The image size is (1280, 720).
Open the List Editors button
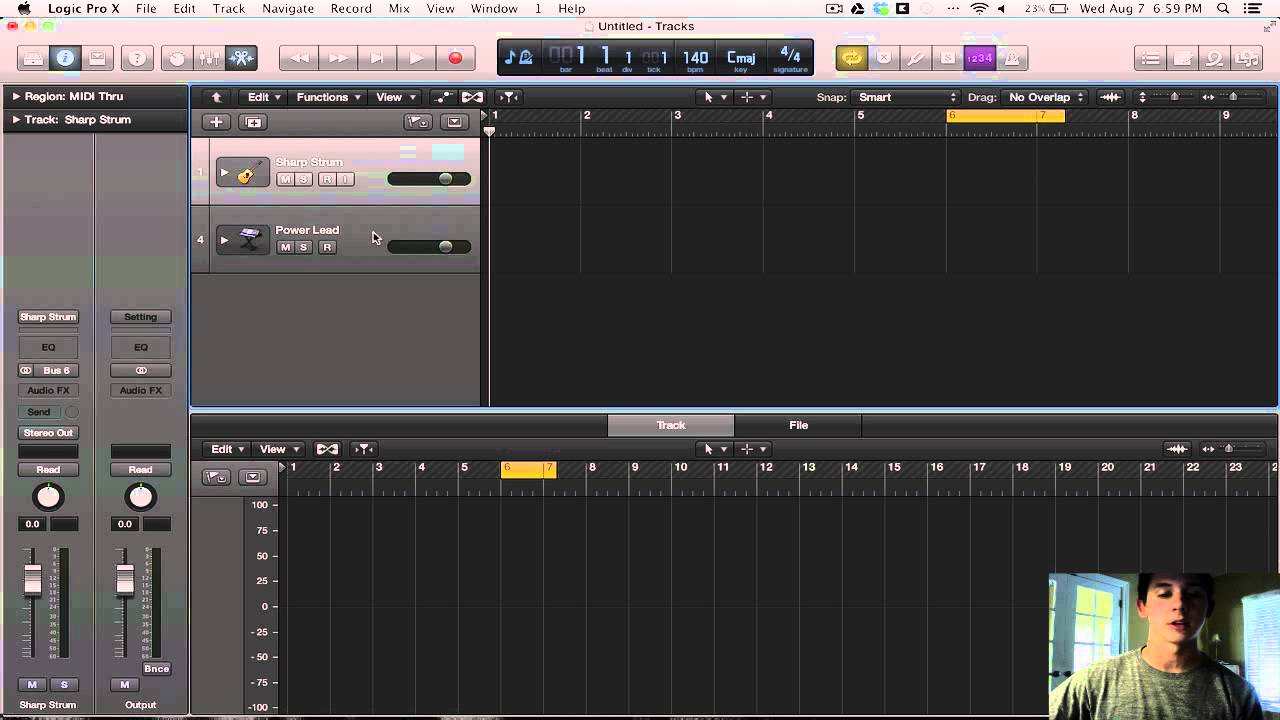(1151, 58)
